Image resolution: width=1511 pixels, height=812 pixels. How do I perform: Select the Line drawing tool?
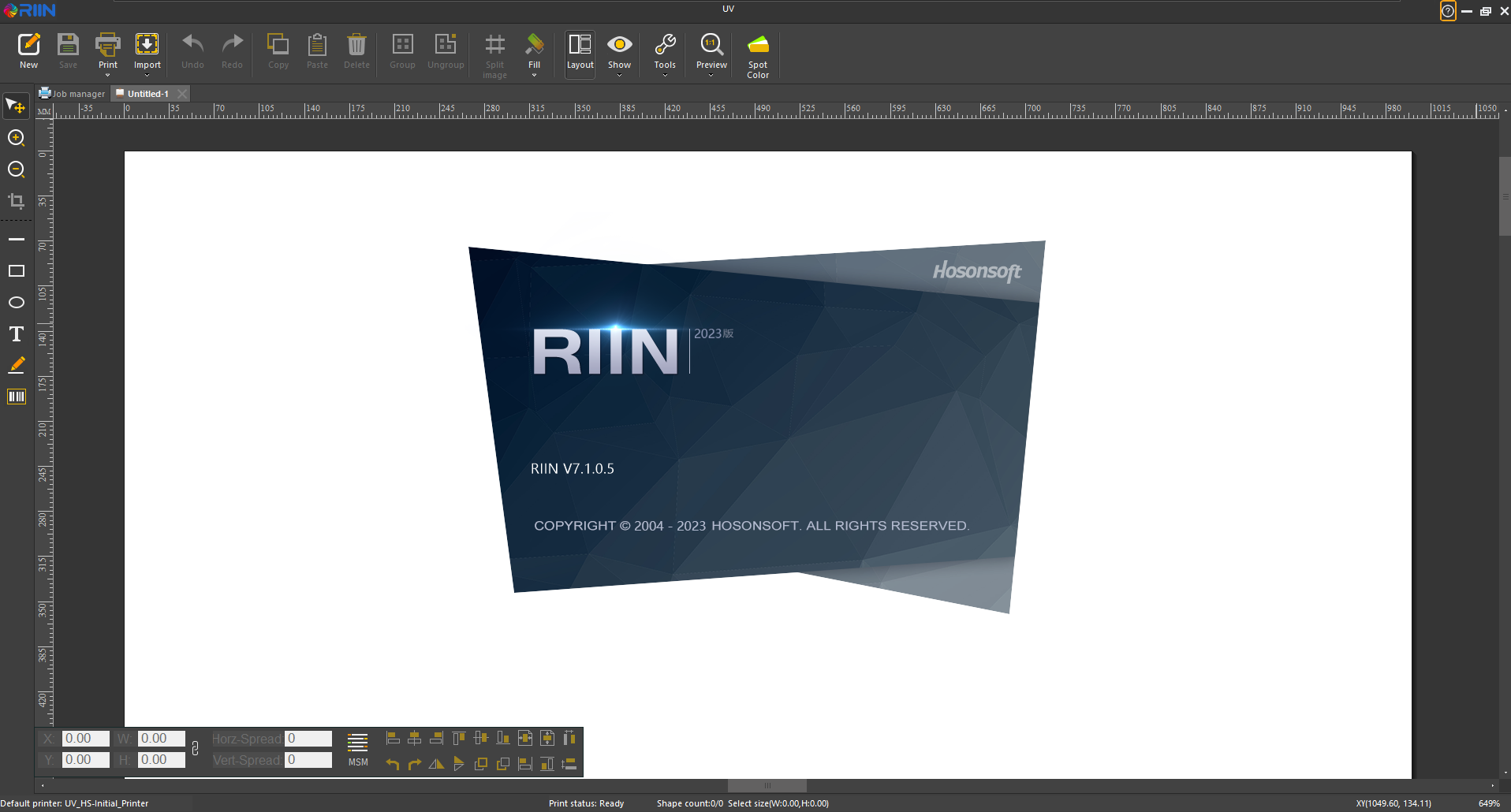point(16,239)
